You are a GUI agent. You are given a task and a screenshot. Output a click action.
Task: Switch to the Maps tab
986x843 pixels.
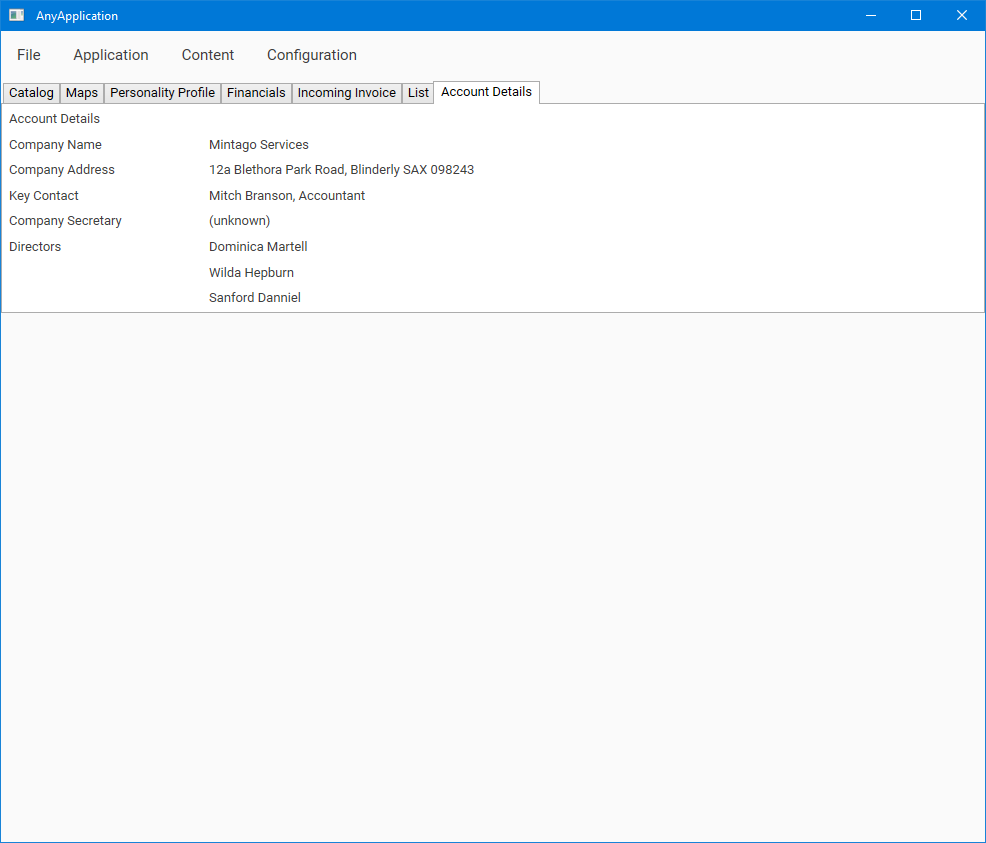pyautogui.click(x=82, y=93)
